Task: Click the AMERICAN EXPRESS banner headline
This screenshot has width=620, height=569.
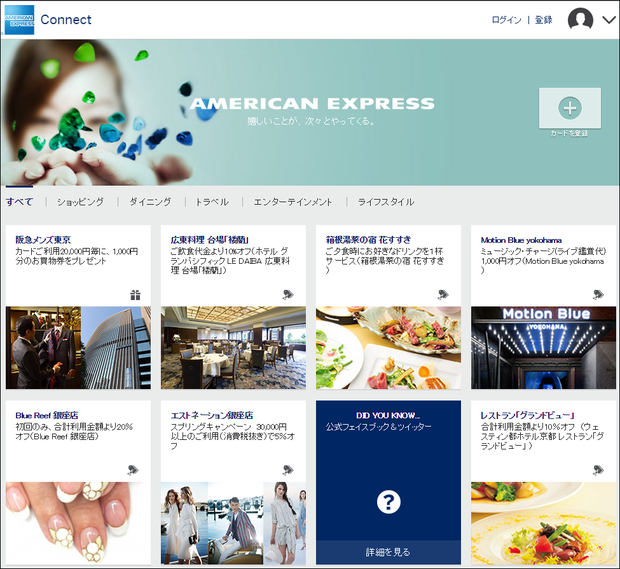Action: [312, 104]
